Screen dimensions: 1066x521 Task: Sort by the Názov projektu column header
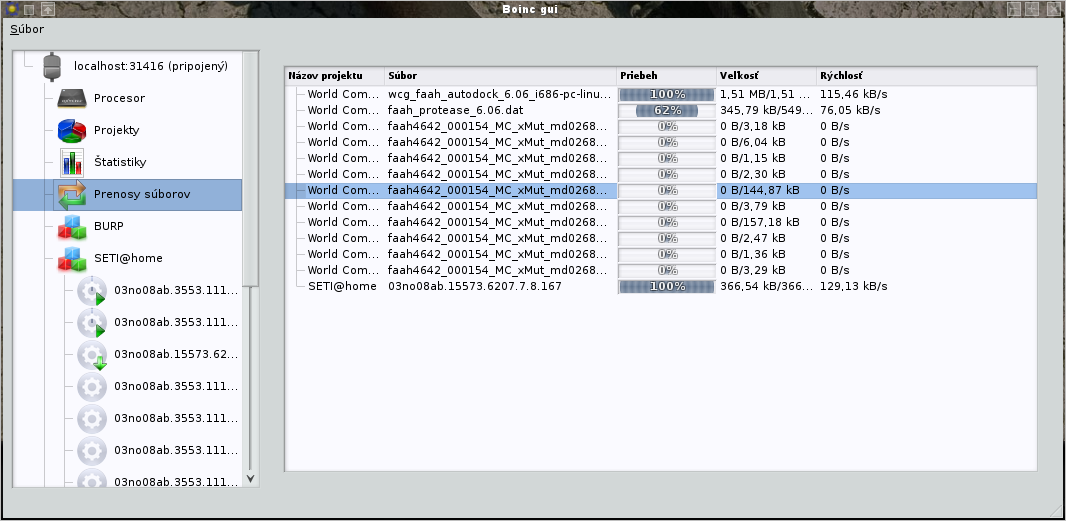point(334,76)
